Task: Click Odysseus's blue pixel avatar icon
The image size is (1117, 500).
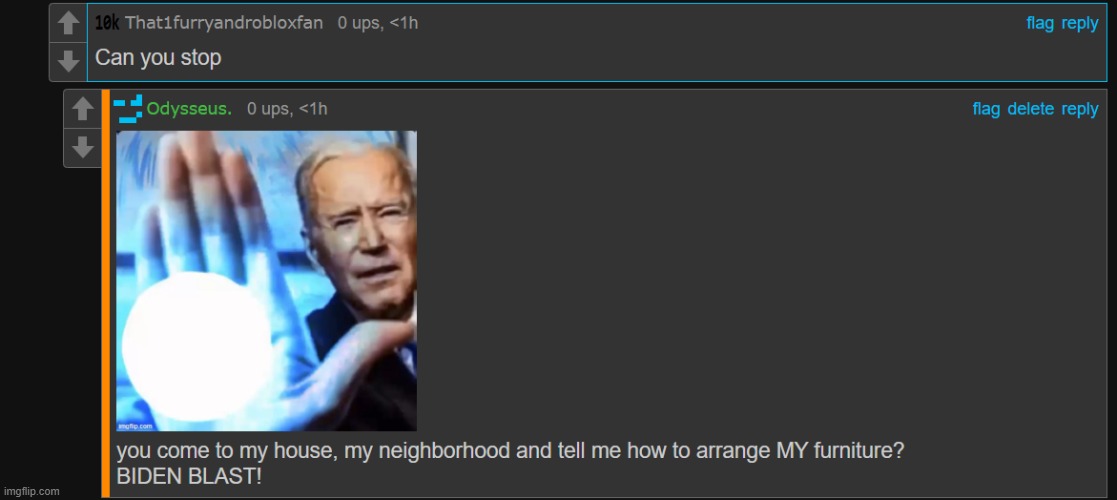Action: click(x=128, y=109)
